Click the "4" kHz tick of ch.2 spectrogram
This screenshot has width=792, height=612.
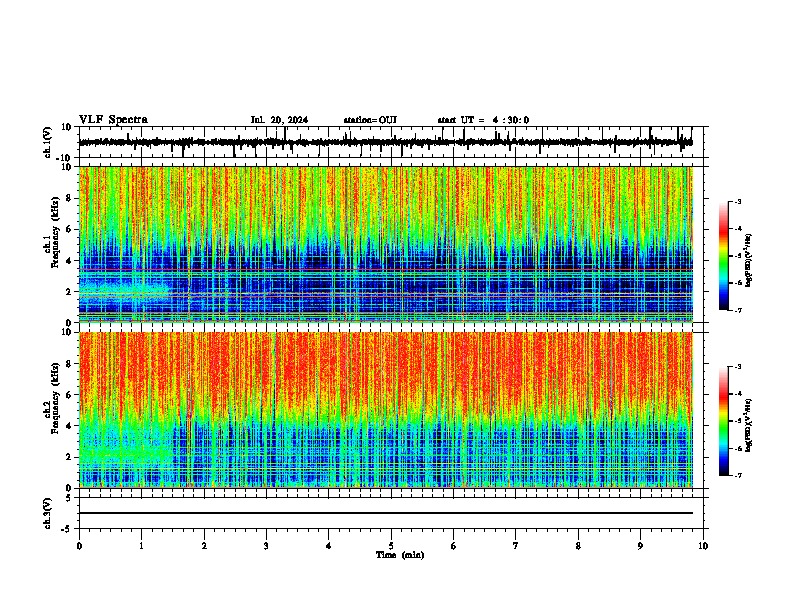[x=69, y=426]
